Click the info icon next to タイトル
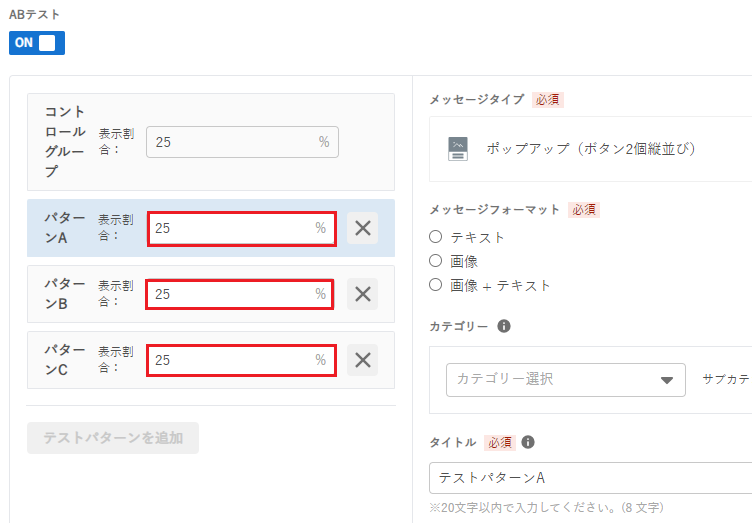This screenshot has width=752, height=523. (528, 442)
